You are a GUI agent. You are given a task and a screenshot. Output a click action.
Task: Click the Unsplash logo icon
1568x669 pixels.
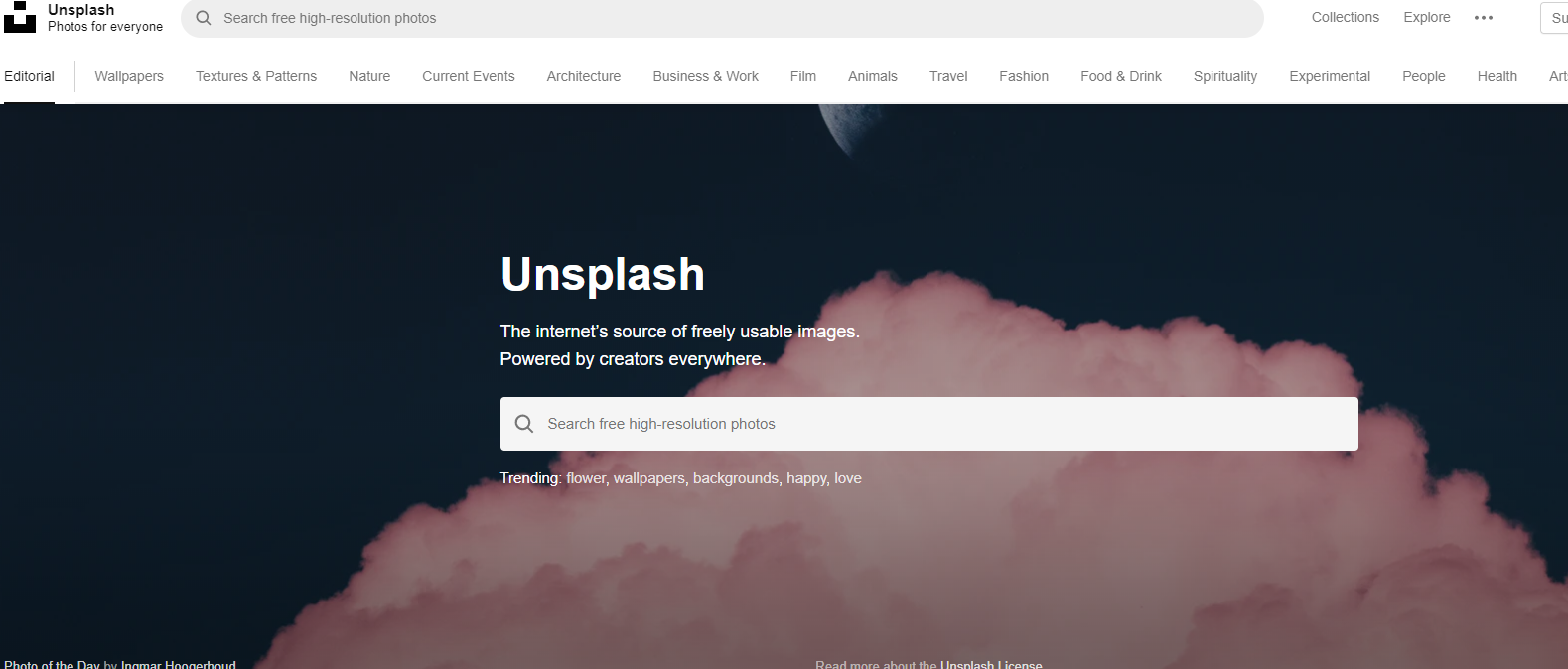(x=20, y=17)
